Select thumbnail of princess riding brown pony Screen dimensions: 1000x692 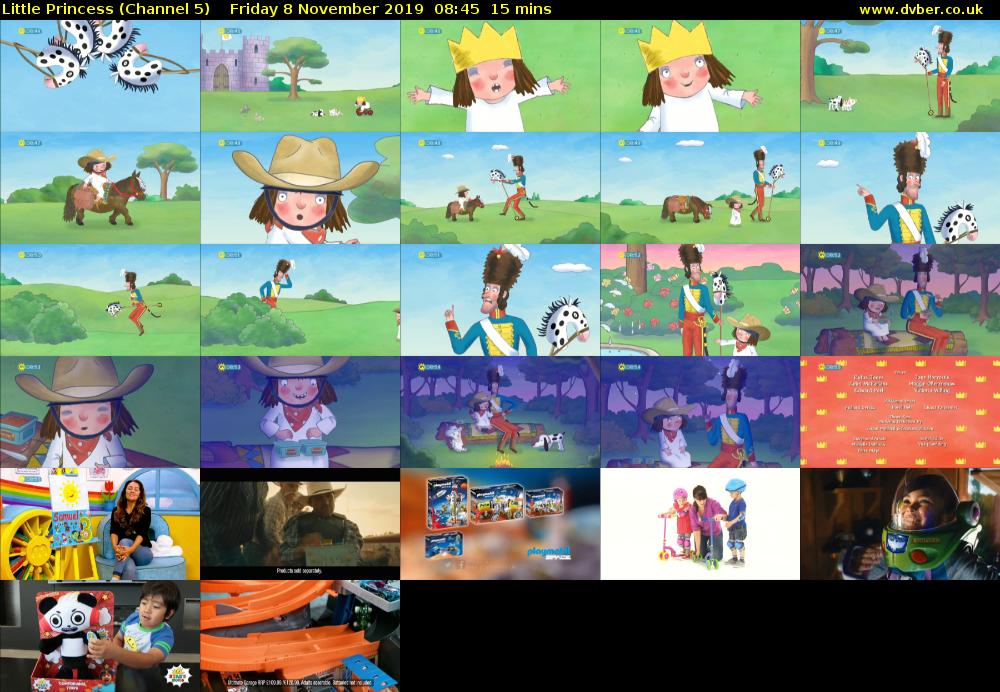point(100,188)
